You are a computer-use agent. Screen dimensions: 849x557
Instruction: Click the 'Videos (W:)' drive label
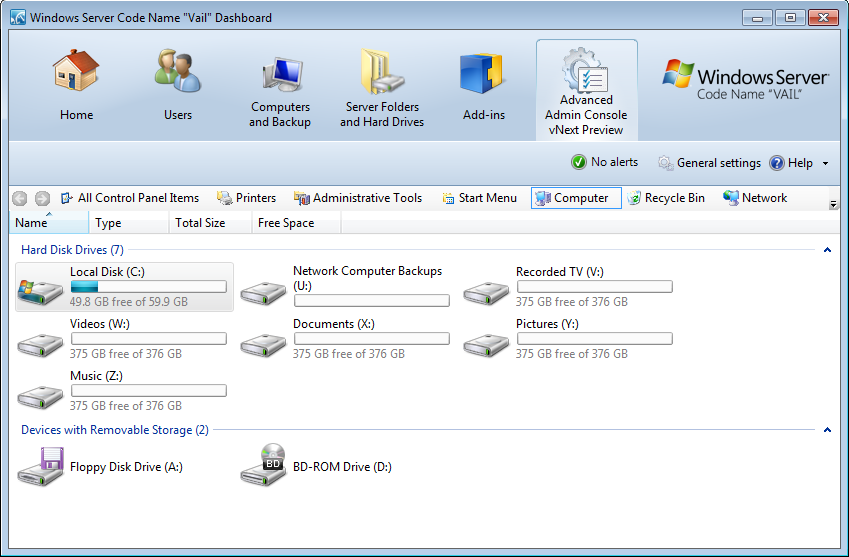coord(100,324)
